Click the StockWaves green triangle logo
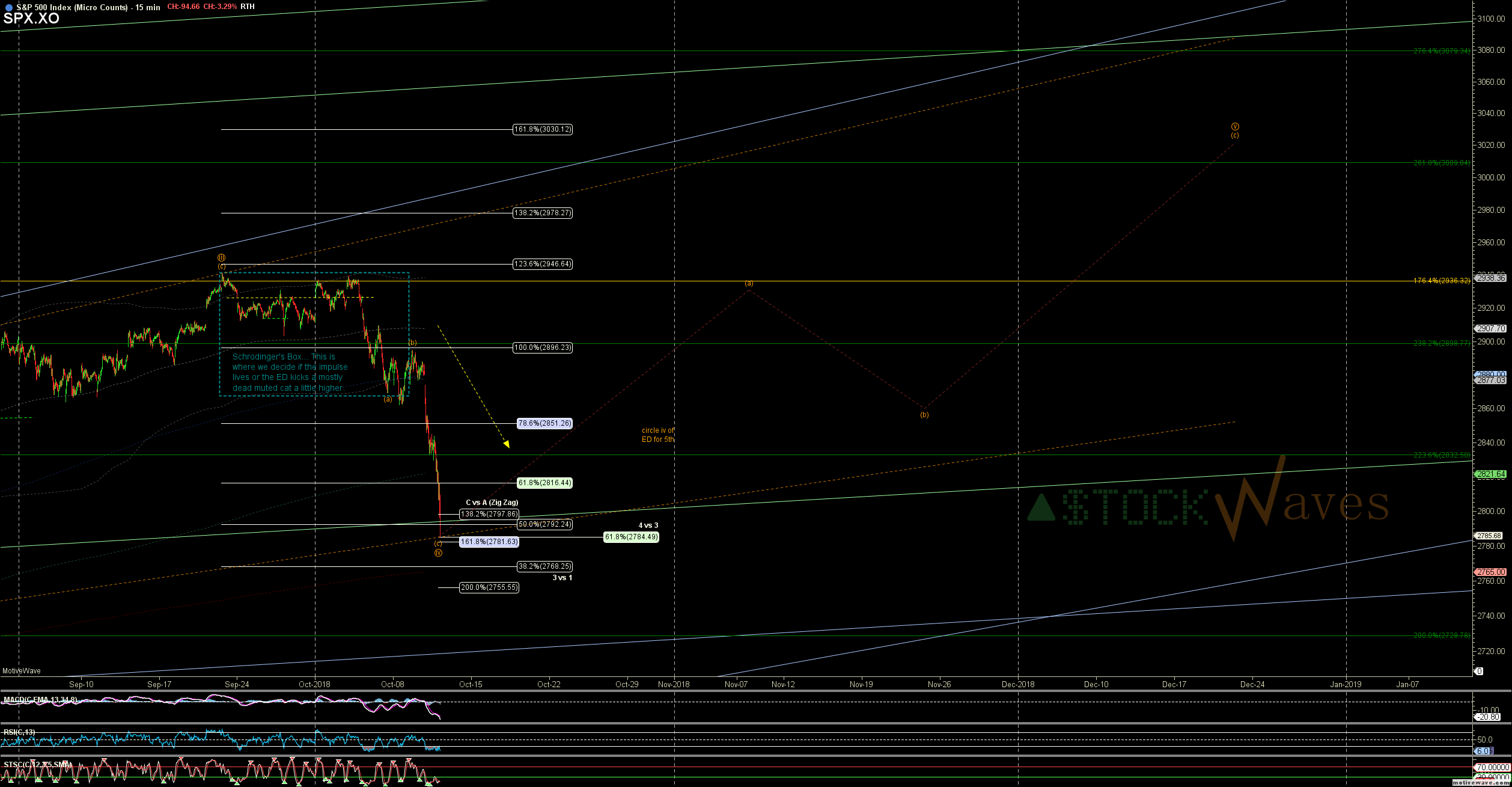1512x787 pixels. pos(1041,508)
